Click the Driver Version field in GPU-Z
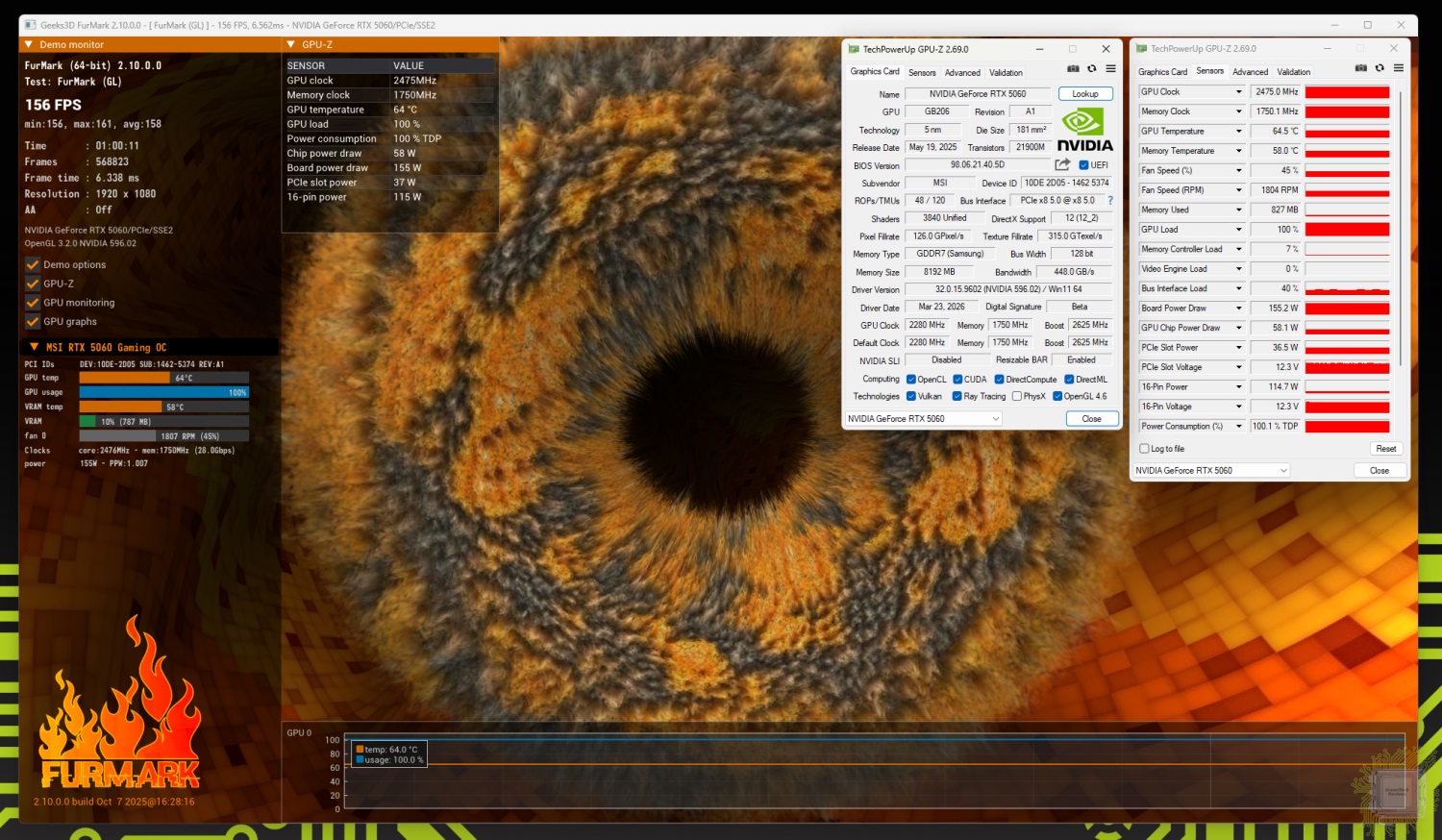This screenshot has height=840, width=1442. pyautogui.click(x=1007, y=289)
